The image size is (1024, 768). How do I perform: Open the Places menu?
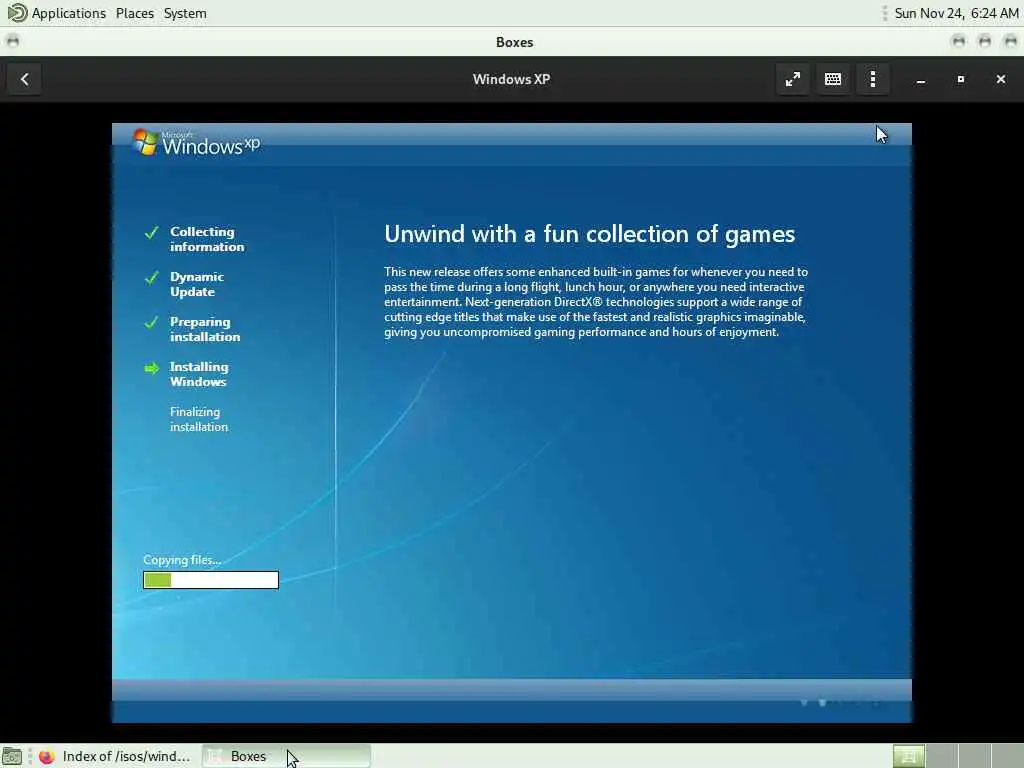pos(135,13)
